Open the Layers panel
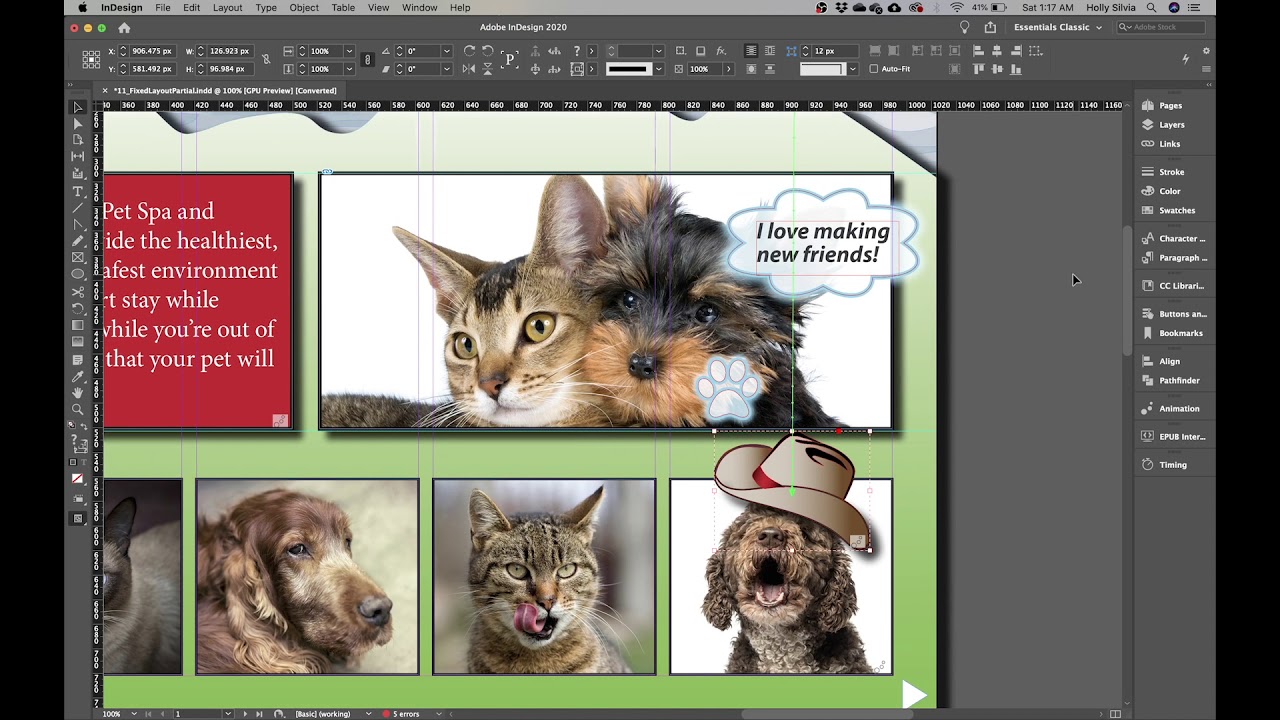The height and width of the screenshot is (720, 1280). tap(1171, 125)
